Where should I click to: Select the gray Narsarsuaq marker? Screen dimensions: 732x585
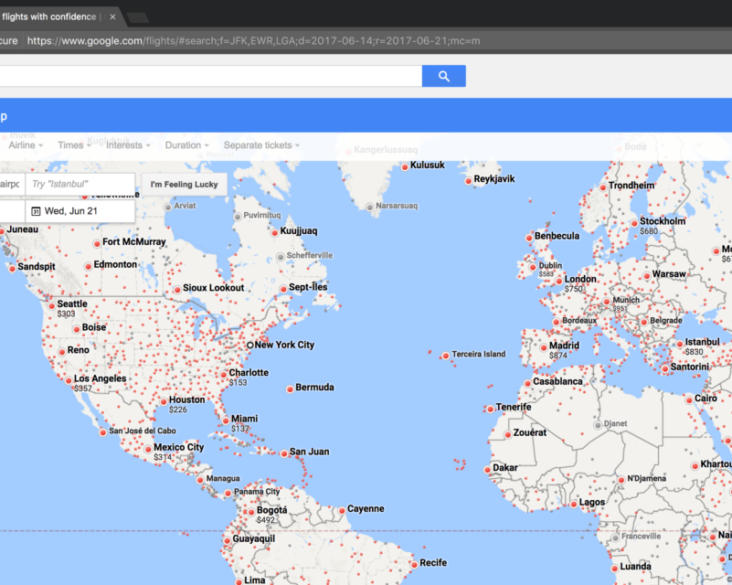[x=370, y=207]
